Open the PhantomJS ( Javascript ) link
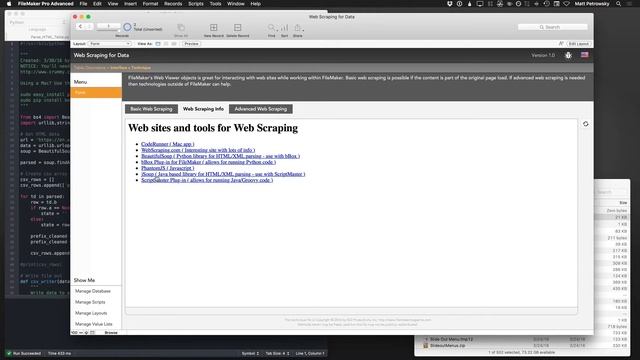The height and width of the screenshot is (360, 640). pyautogui.click(x=168, y=168)
